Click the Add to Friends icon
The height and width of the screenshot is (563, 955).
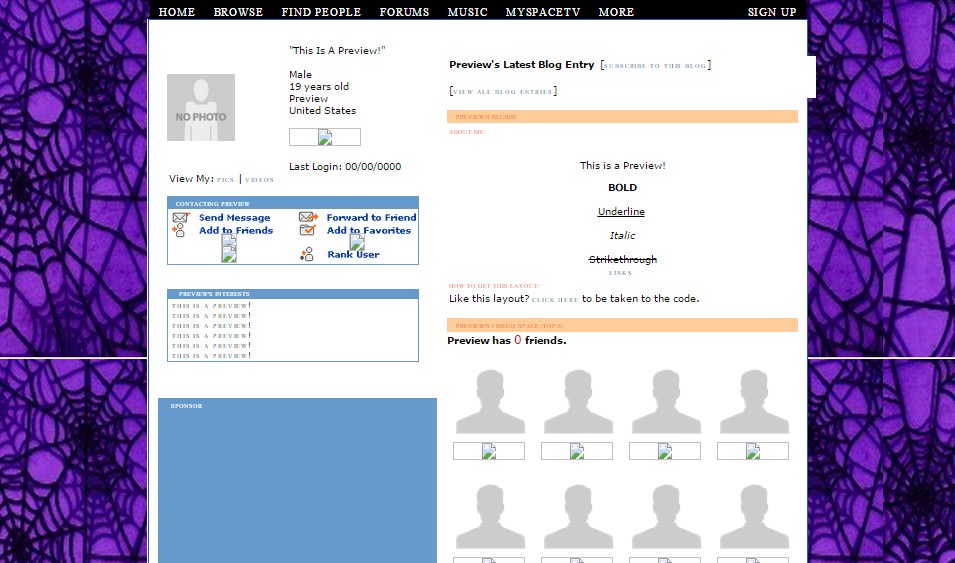pos(179,231)
